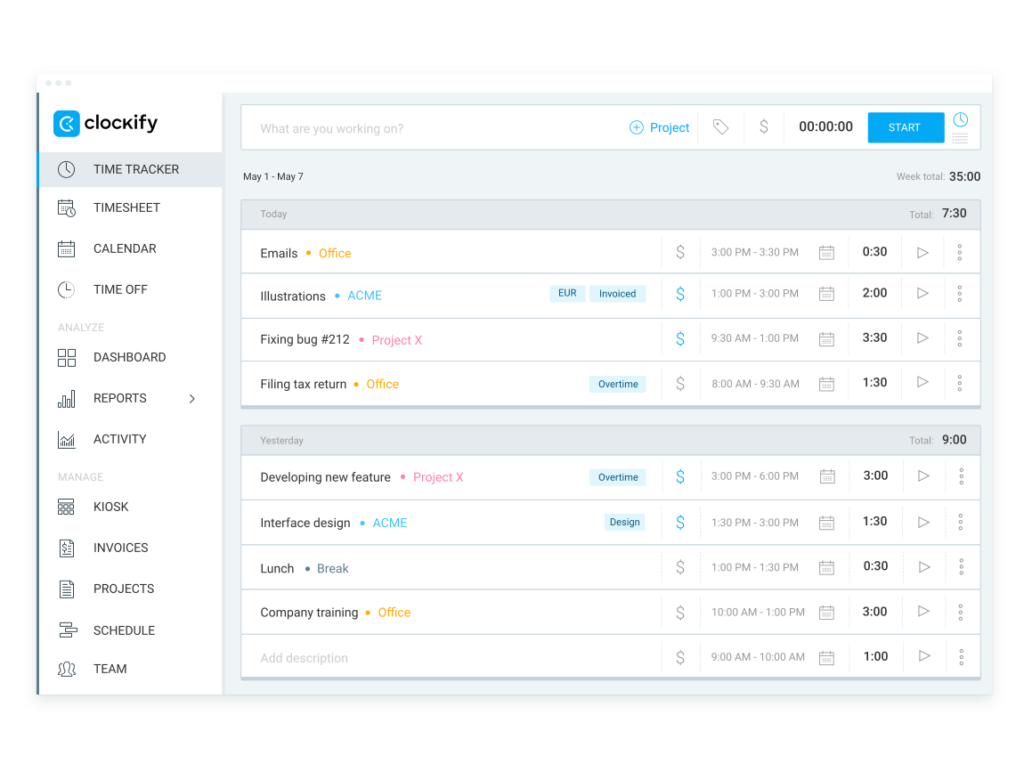Open the date picker for Filing tax return
The height and width of the screenshot is (772, 1024).
[827, 383]
